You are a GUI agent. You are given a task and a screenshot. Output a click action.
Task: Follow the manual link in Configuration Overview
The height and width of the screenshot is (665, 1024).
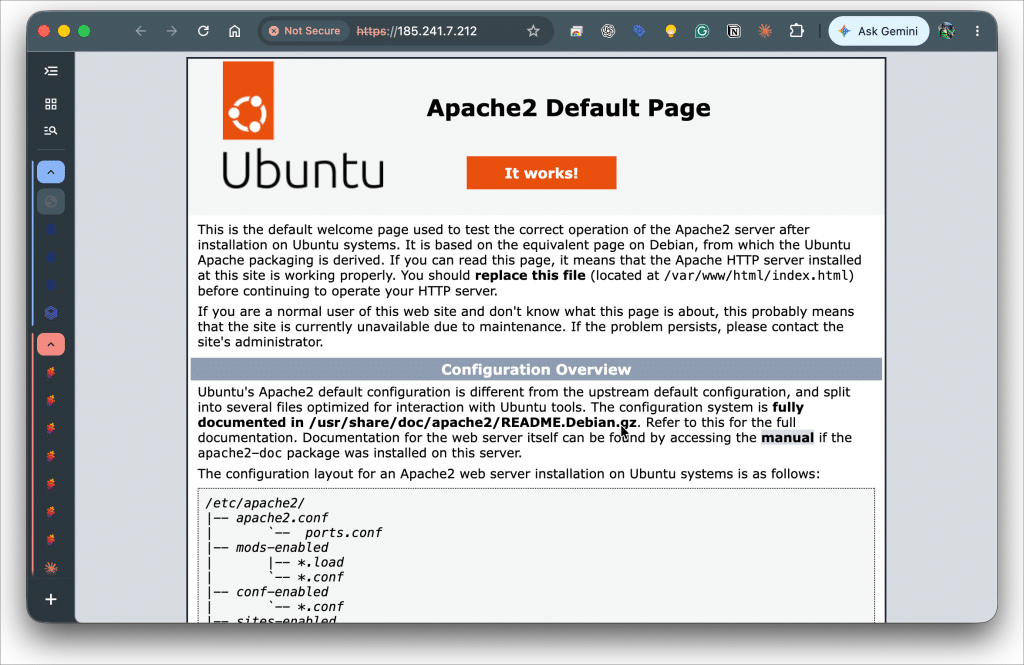[x=787, y=438]
